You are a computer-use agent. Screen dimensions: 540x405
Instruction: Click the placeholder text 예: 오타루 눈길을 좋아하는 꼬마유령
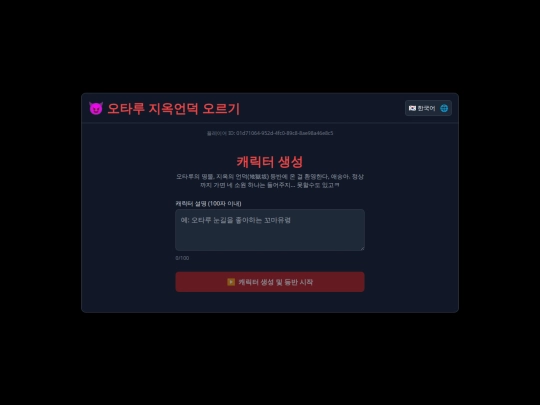pyautogui.click(x=236, y=220)
